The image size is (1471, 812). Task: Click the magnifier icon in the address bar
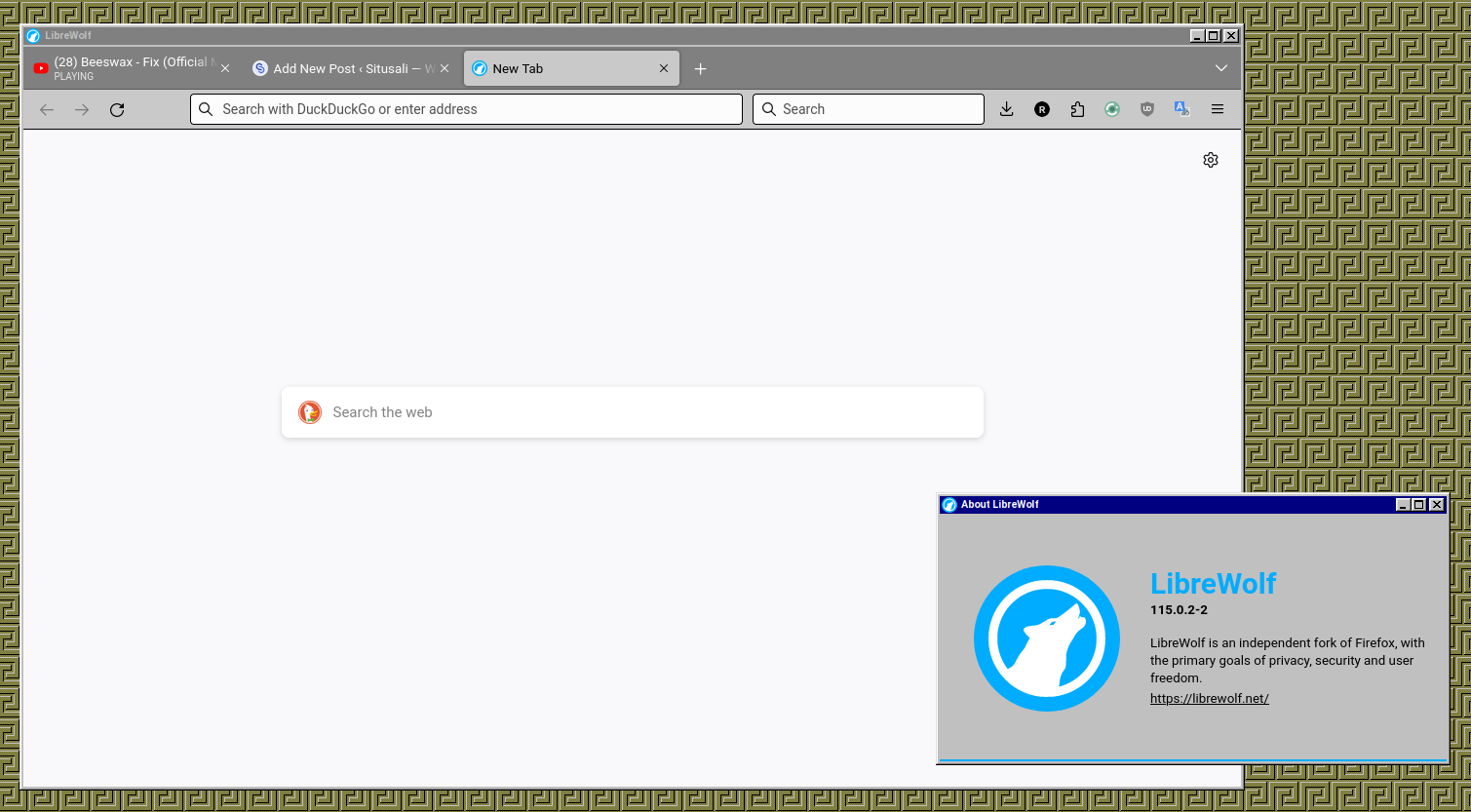click(206, 109)
